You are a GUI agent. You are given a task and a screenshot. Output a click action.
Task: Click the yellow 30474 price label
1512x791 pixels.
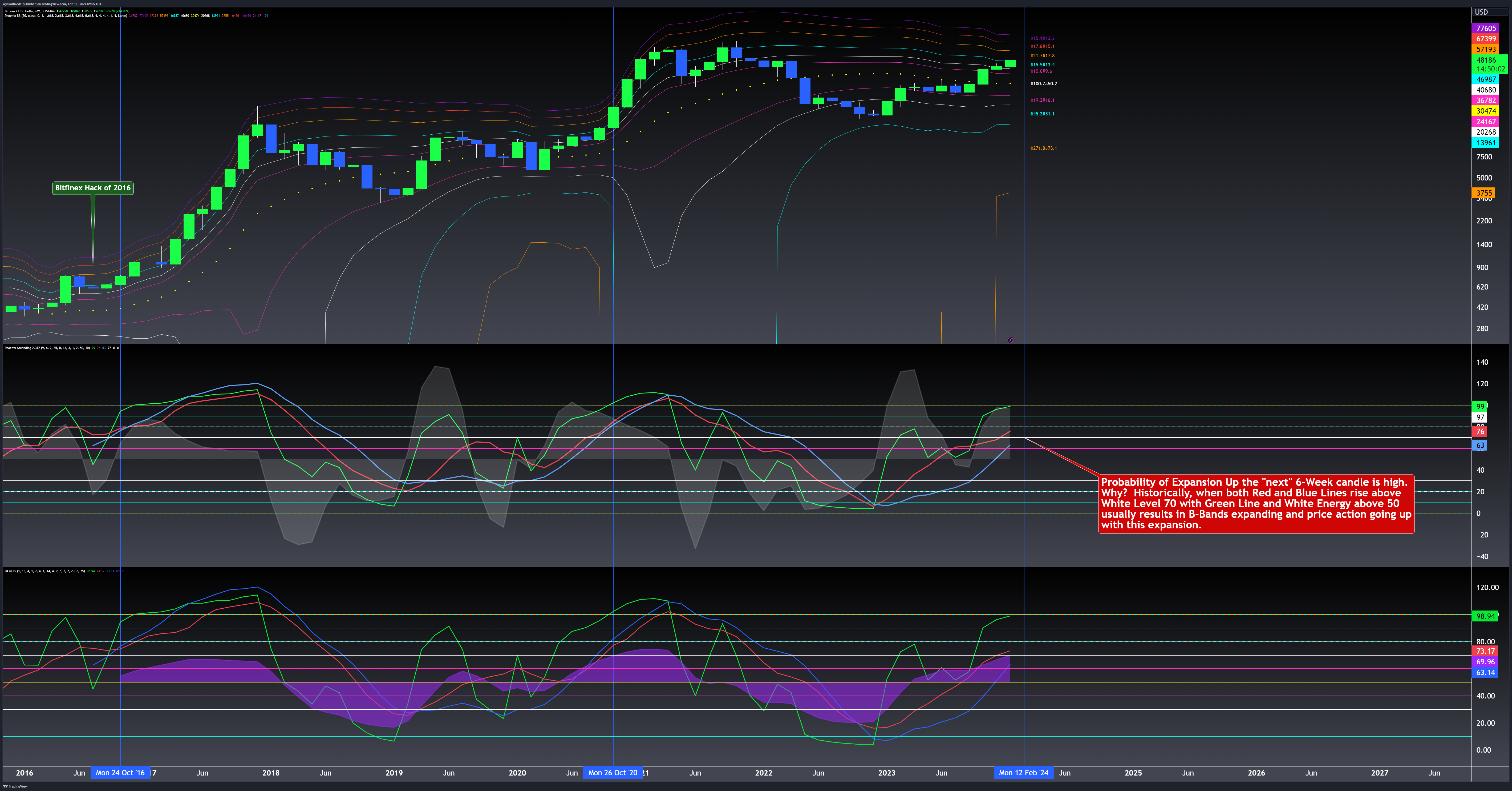coord(1486,111)
